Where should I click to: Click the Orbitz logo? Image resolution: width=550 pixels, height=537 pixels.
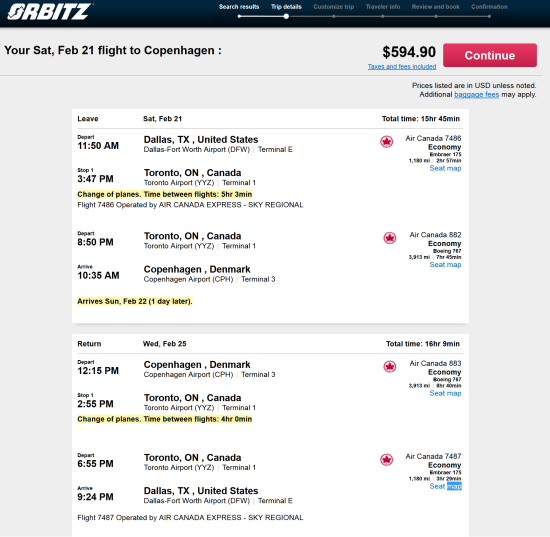pos(49,11)
